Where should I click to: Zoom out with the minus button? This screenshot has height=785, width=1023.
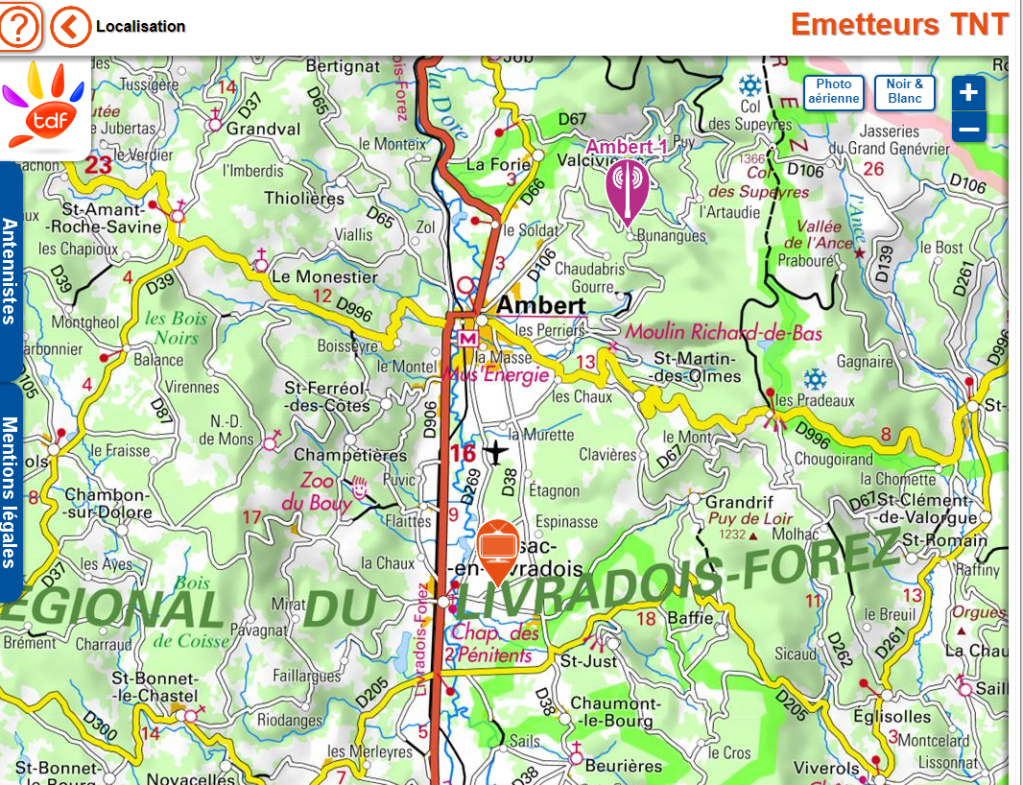pos(968,128)
